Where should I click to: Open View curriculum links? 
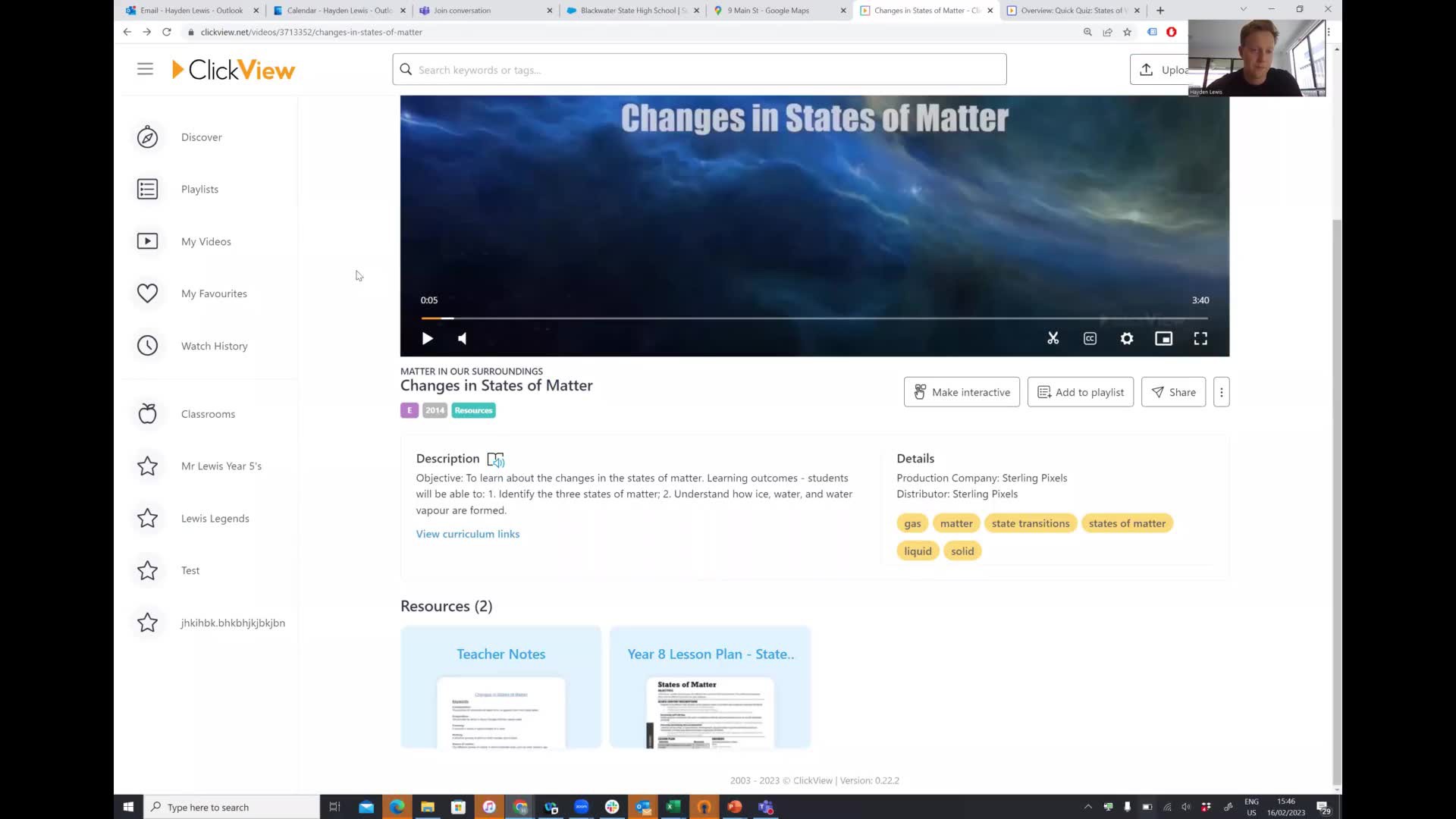coord(467,533)
